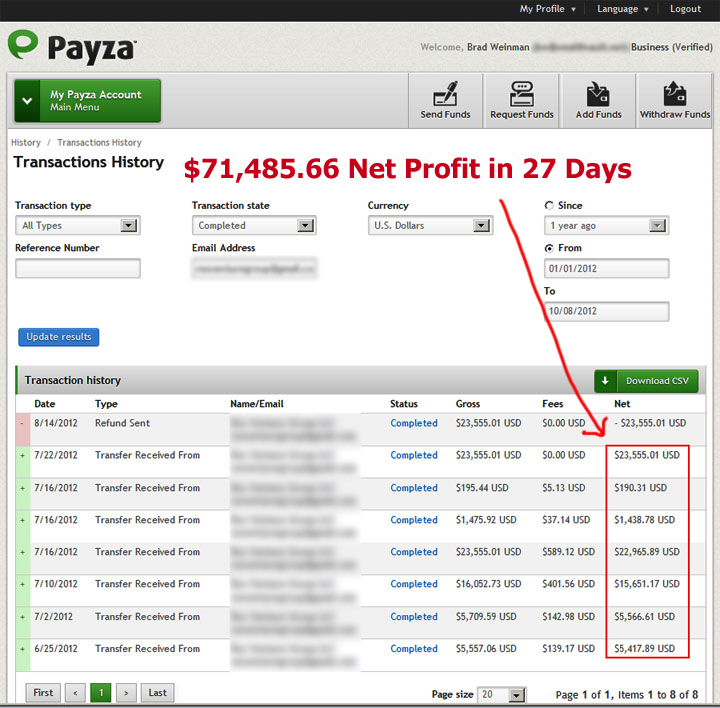Click the Add Funds icon
This screenshot has width=720, height=708.
(598, 94)
